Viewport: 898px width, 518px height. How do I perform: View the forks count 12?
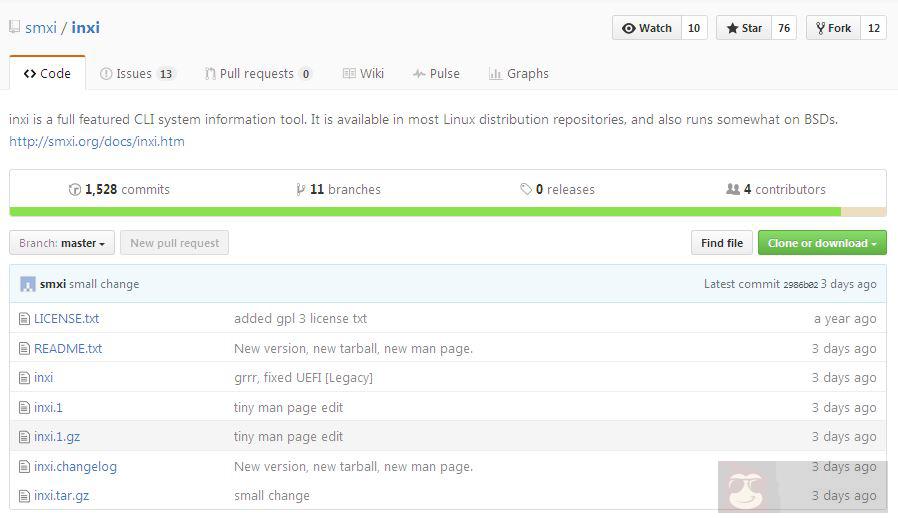[873, 28]
